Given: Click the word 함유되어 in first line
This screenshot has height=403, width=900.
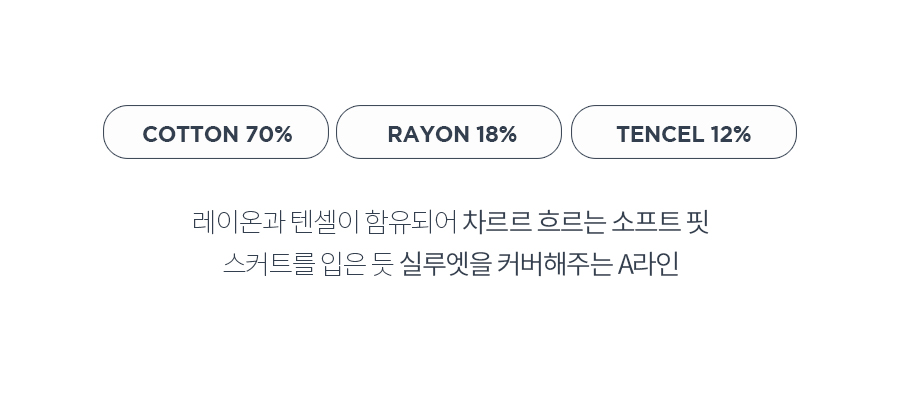Looking at the screenshot, I should tap(411, 222).
